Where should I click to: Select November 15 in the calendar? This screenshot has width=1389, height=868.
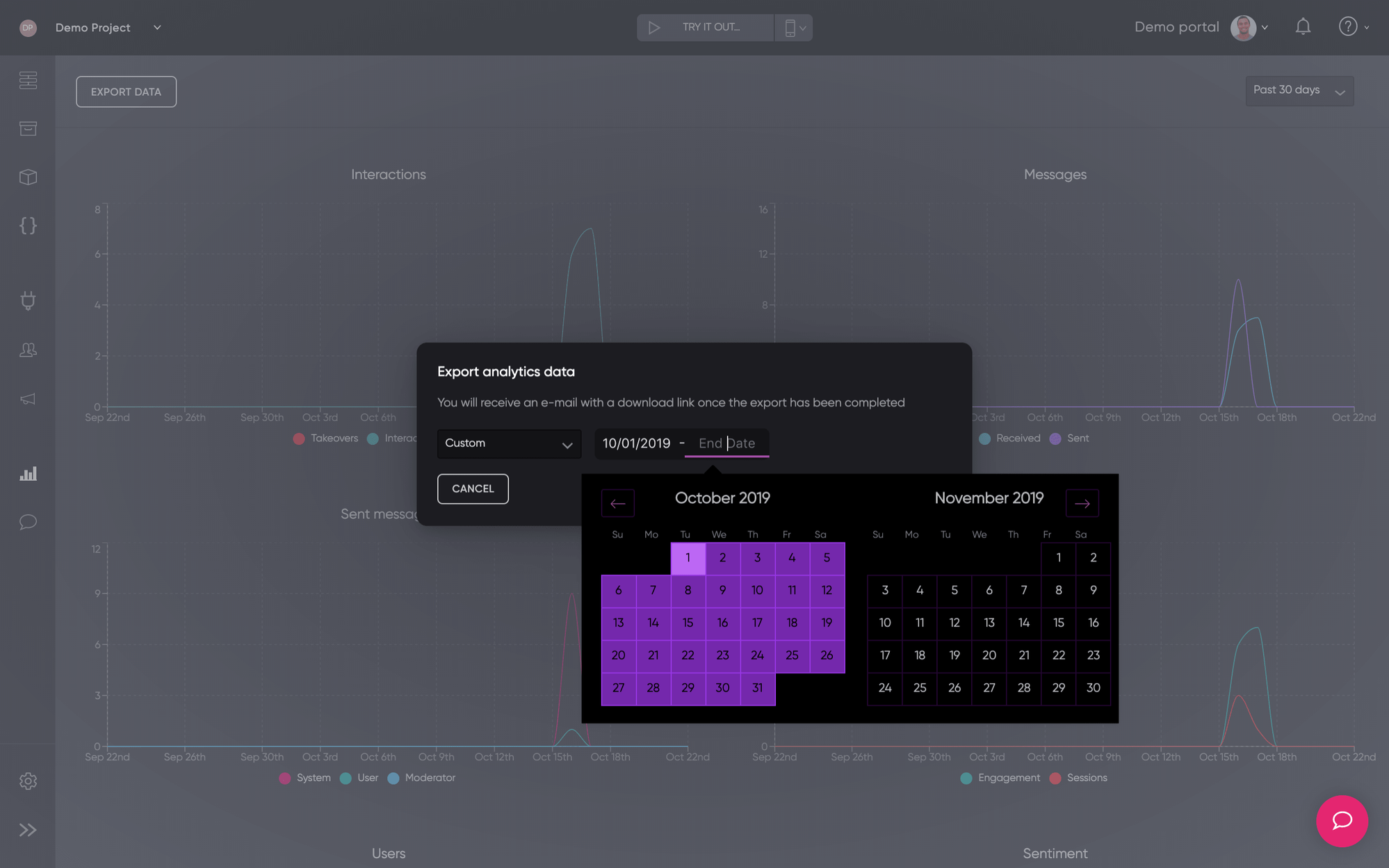(1058, 623)
